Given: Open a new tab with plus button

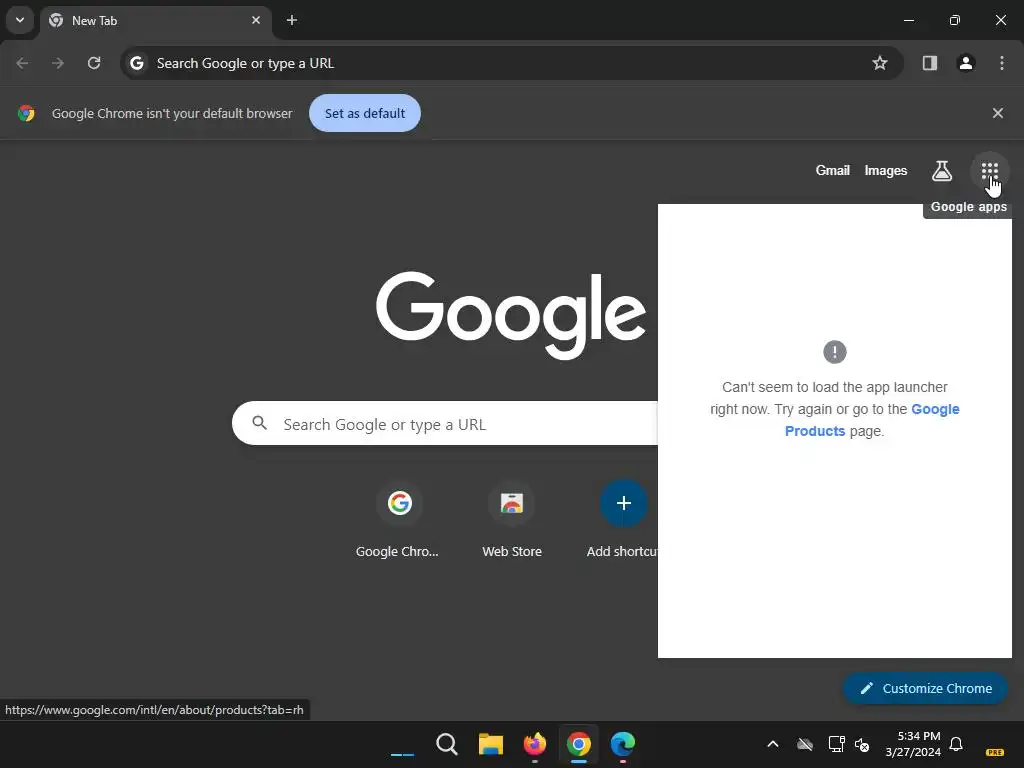Looking at the screenshot, I should coord(292,20).
